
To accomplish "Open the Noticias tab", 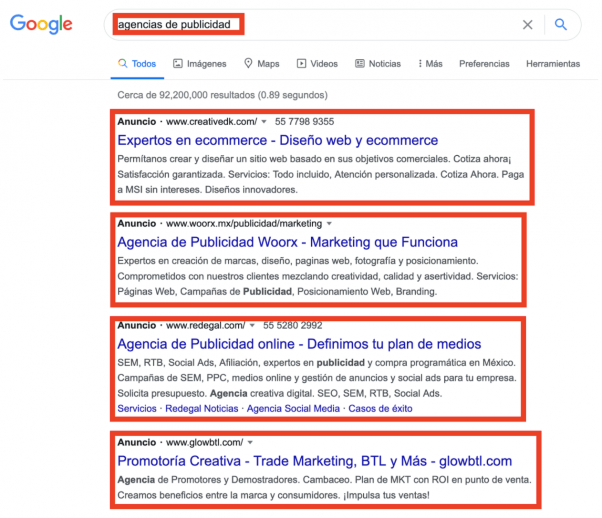I will point(378,64).
